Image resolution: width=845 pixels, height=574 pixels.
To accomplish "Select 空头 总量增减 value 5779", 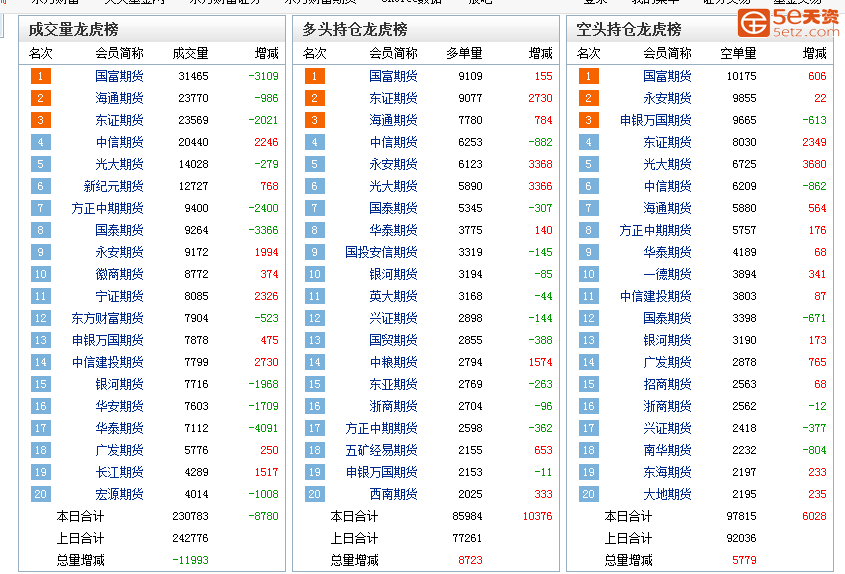I will (744, 560).
